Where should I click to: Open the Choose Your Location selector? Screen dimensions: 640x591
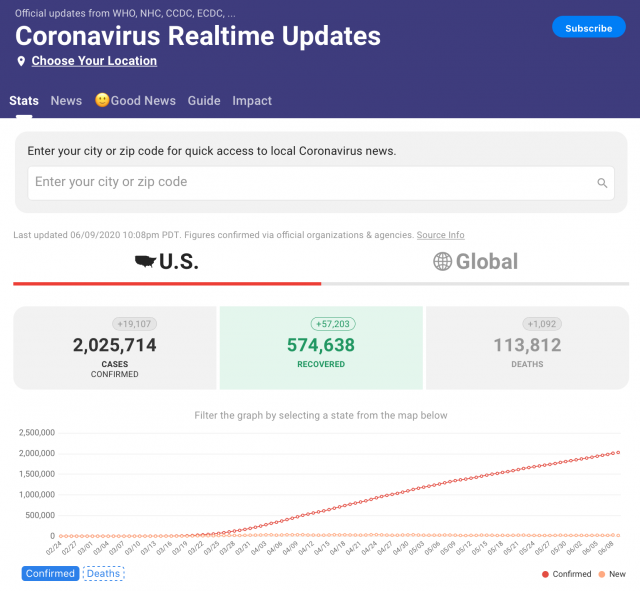click(x=94, y=61)
